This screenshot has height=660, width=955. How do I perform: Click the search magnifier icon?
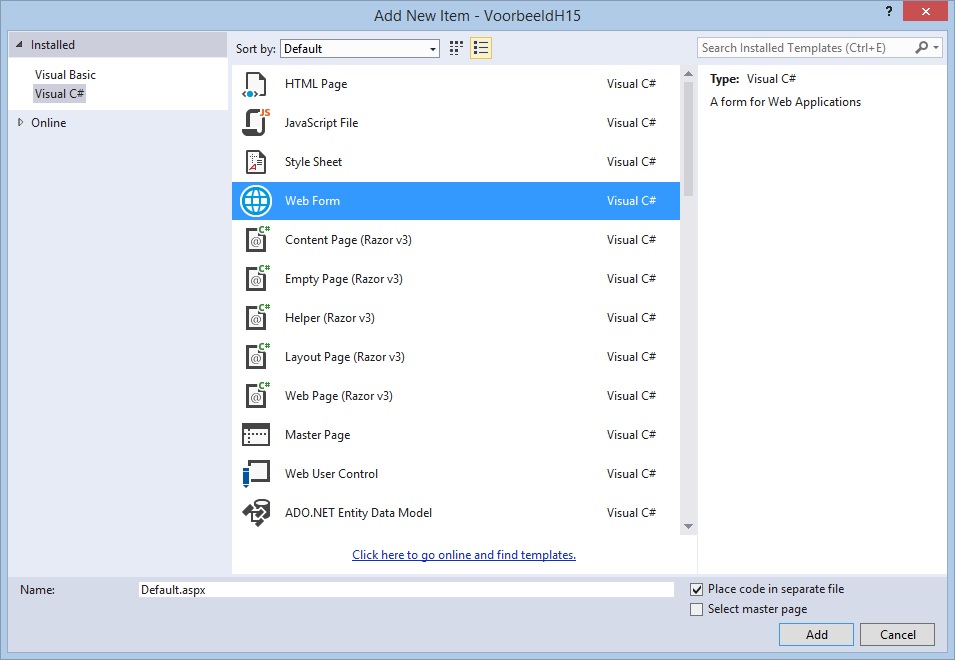pyautogui.click(x=922, y=47)
